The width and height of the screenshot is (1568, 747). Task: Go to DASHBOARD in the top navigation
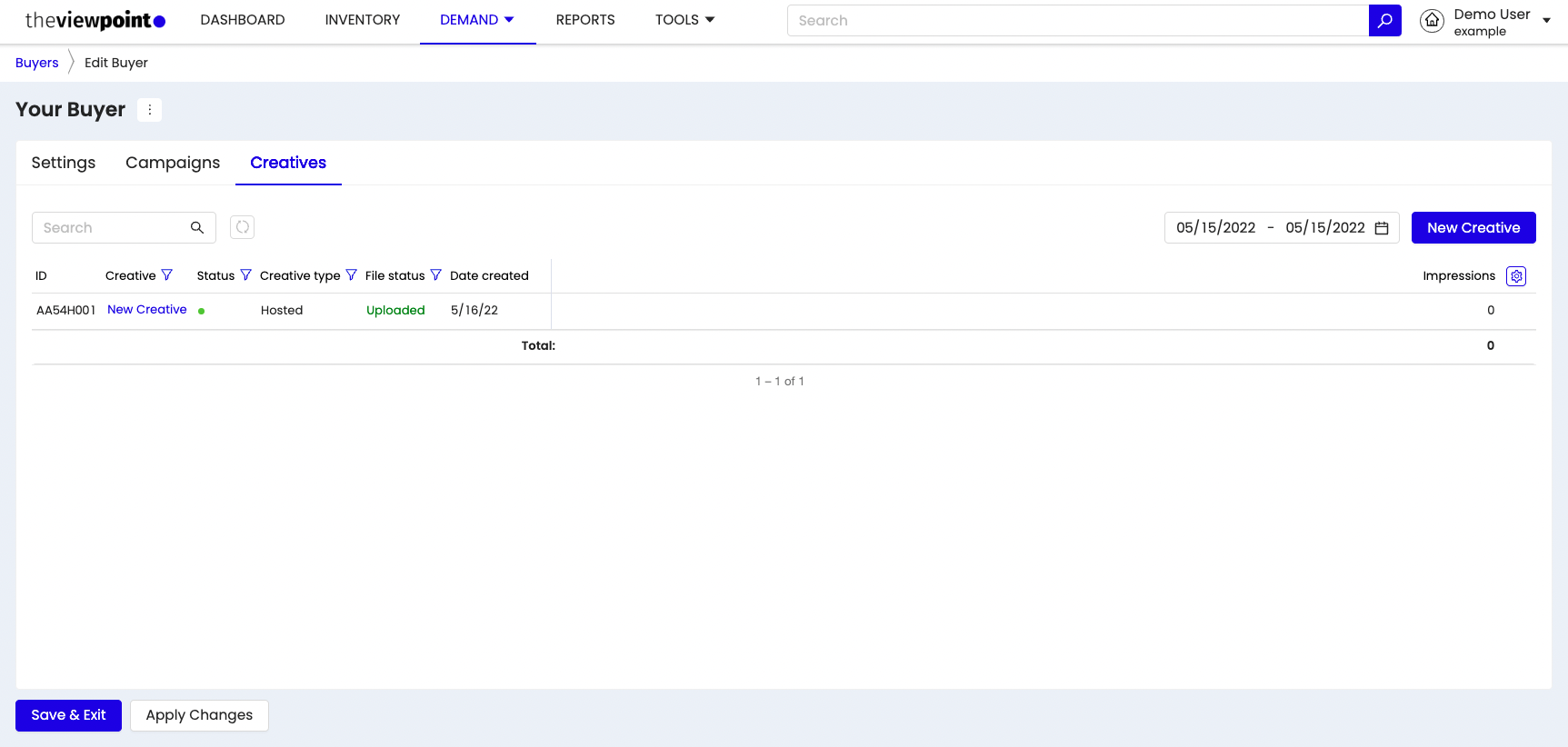243,20
